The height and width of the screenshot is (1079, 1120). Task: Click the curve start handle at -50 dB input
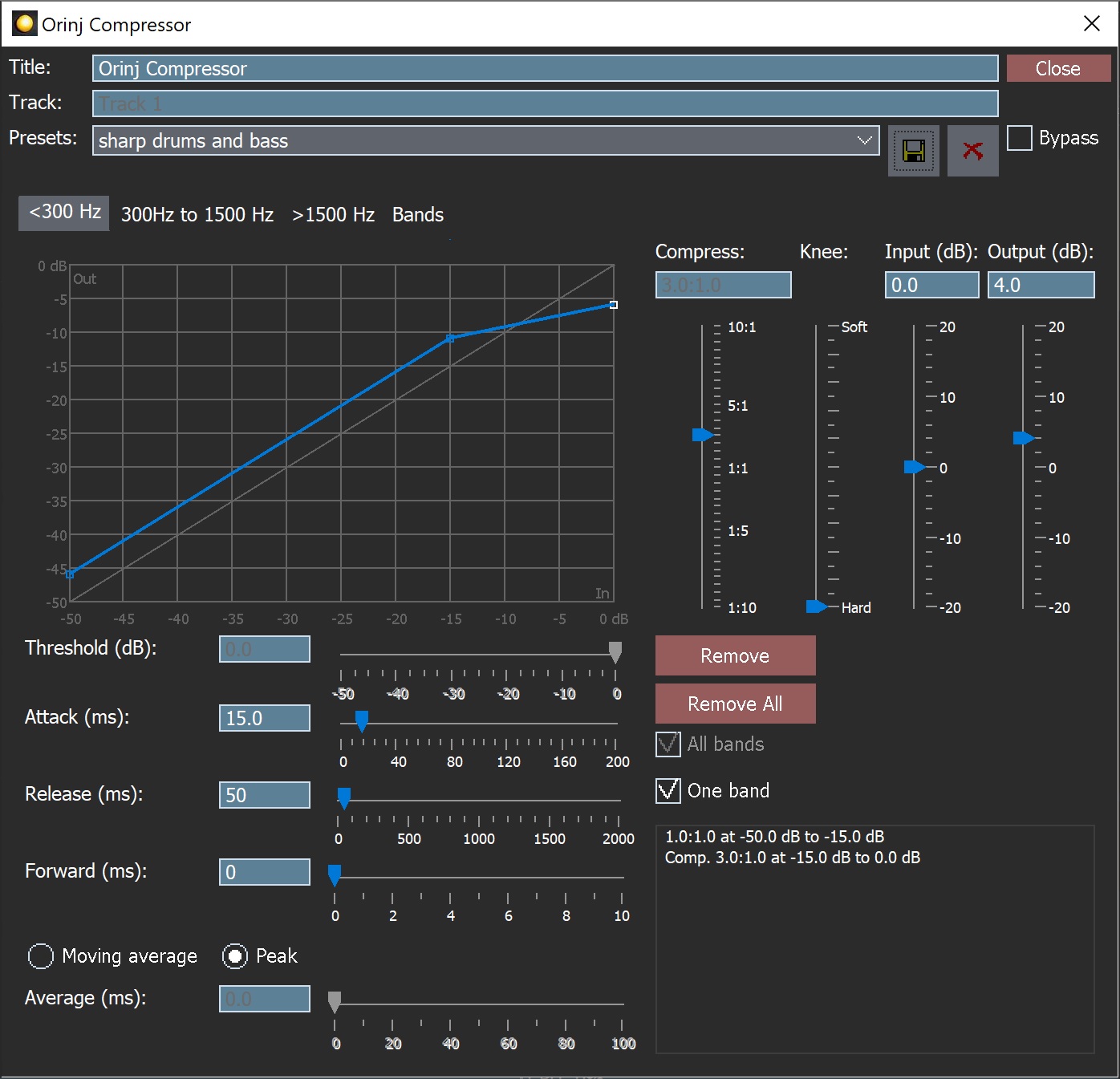pos(71,574)
